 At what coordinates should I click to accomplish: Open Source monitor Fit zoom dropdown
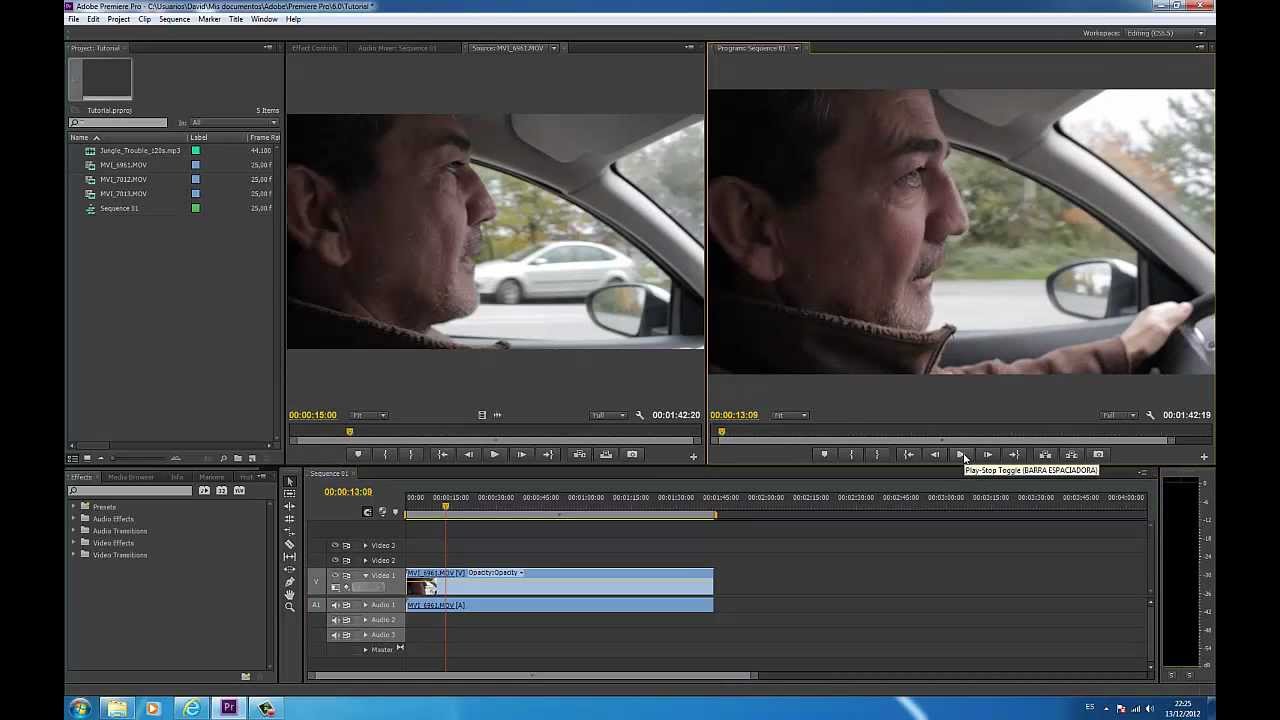click(x=369, y=415)
